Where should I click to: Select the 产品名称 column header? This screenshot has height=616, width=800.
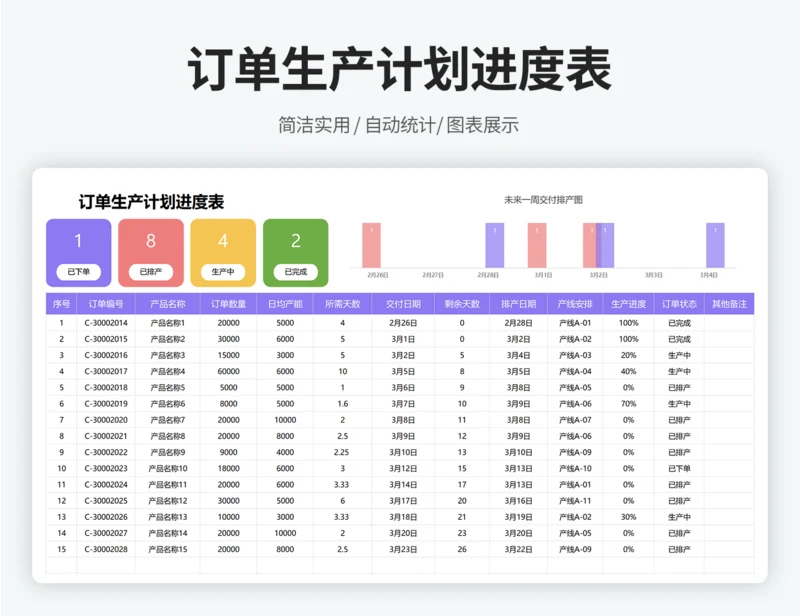[x=167, y=304]
